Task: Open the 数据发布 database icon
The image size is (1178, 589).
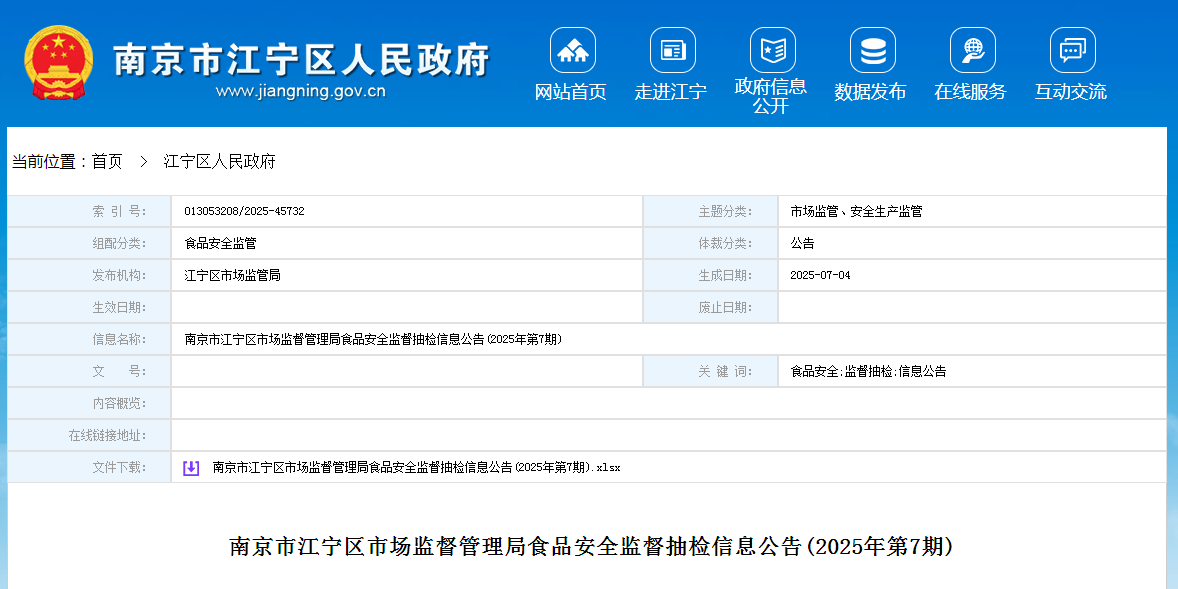Action: coord(872,50)
